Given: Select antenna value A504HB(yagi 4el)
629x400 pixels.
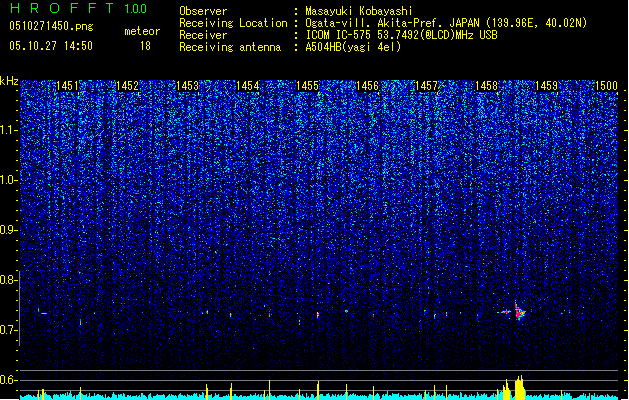Looking at the screenshot, I should [353, 47].
